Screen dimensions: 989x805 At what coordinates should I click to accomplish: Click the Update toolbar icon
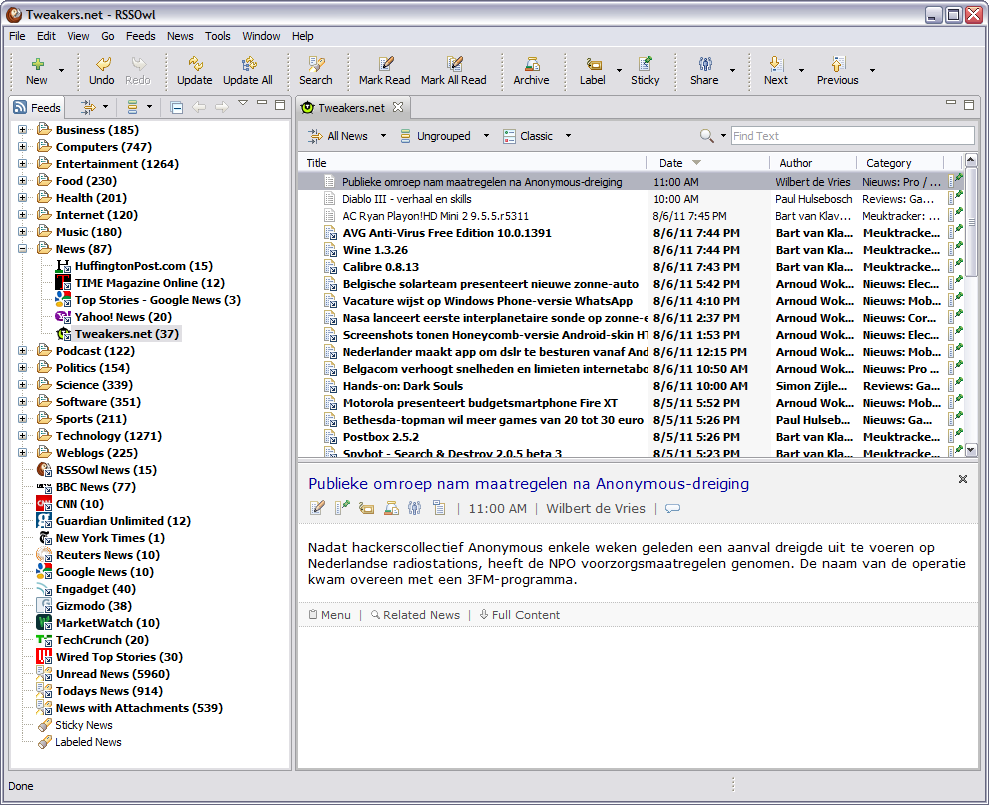(194, 70)
